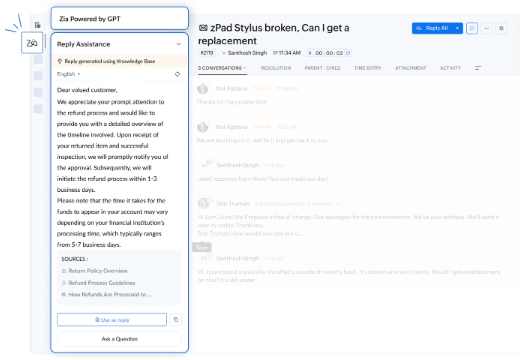Open the Zia assistant sidebar icon

[32, 43]
